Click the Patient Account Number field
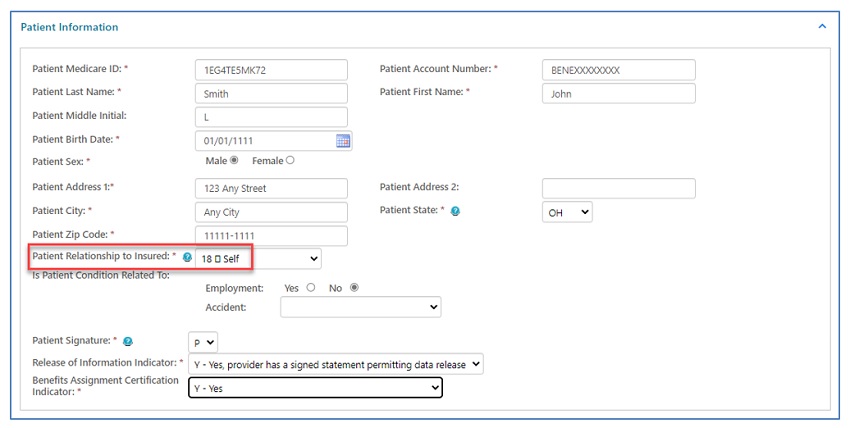Image resolution: width=850 pixels, height=428 pixels. tap(618, 70)
